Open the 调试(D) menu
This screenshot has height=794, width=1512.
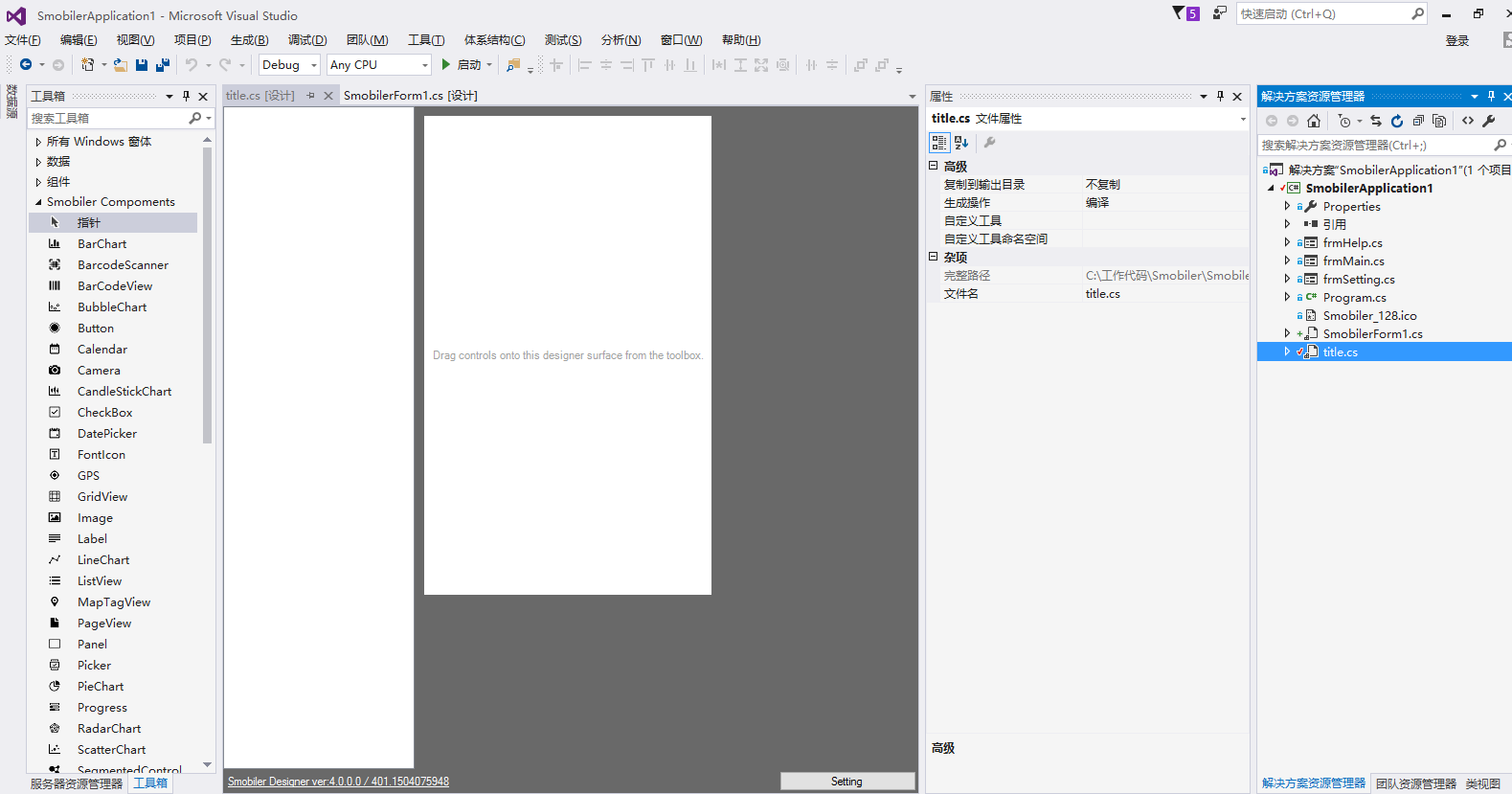307,40
